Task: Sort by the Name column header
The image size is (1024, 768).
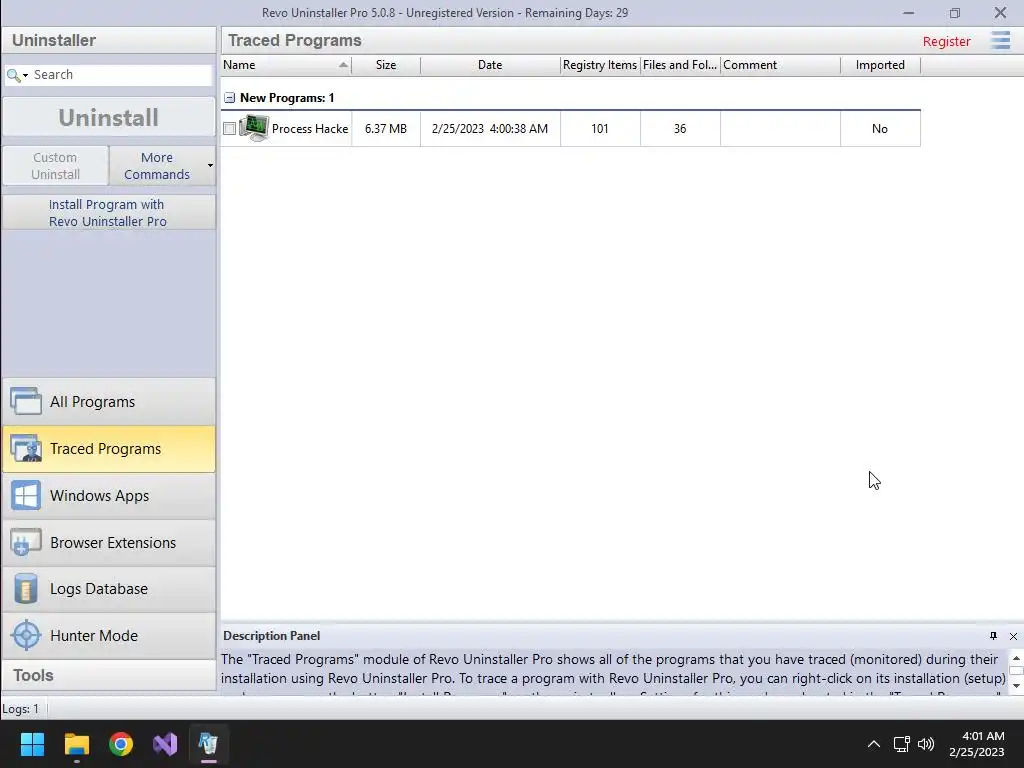Action: [286, 65]
